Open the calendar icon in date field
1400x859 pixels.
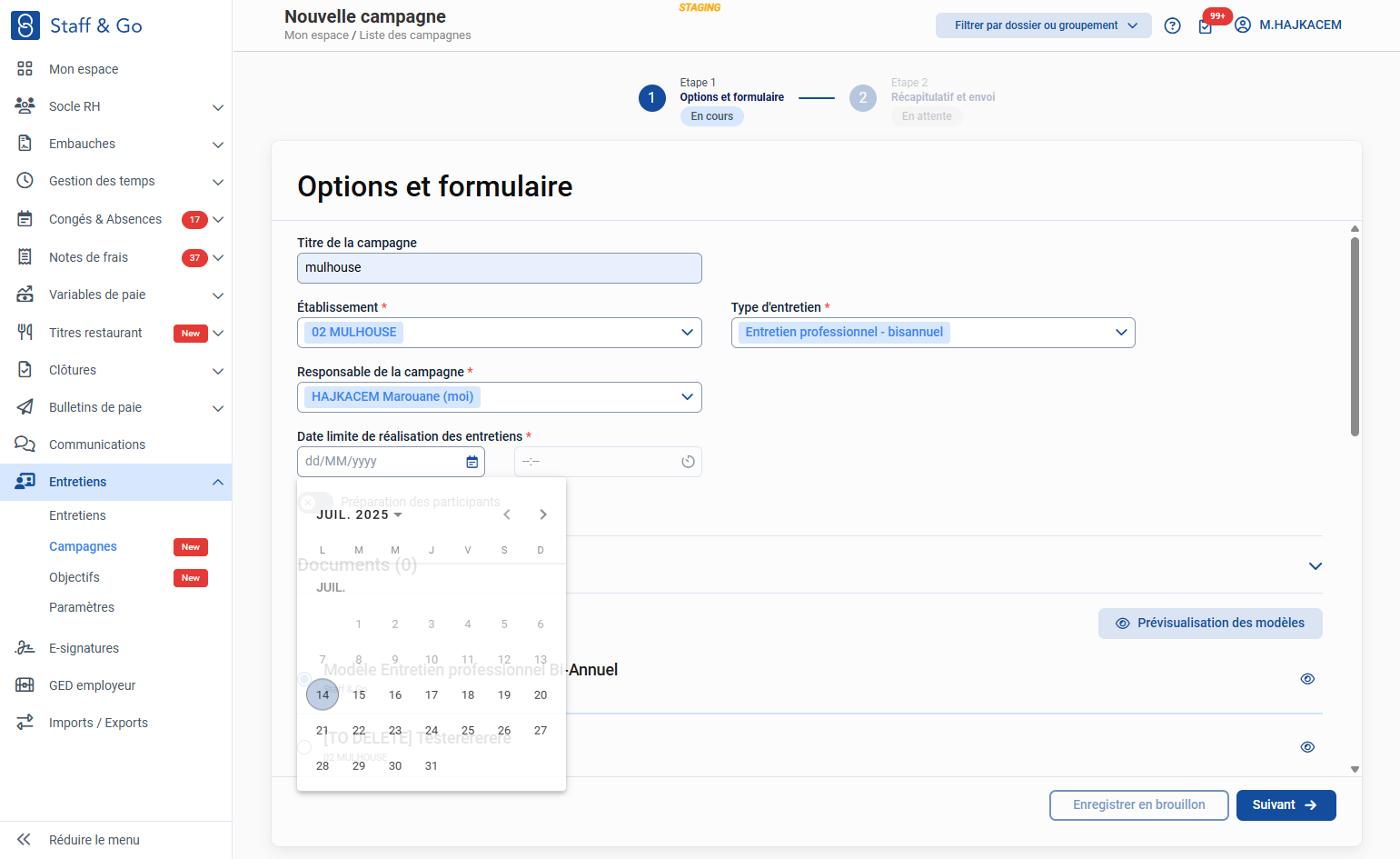pos(472,462)
